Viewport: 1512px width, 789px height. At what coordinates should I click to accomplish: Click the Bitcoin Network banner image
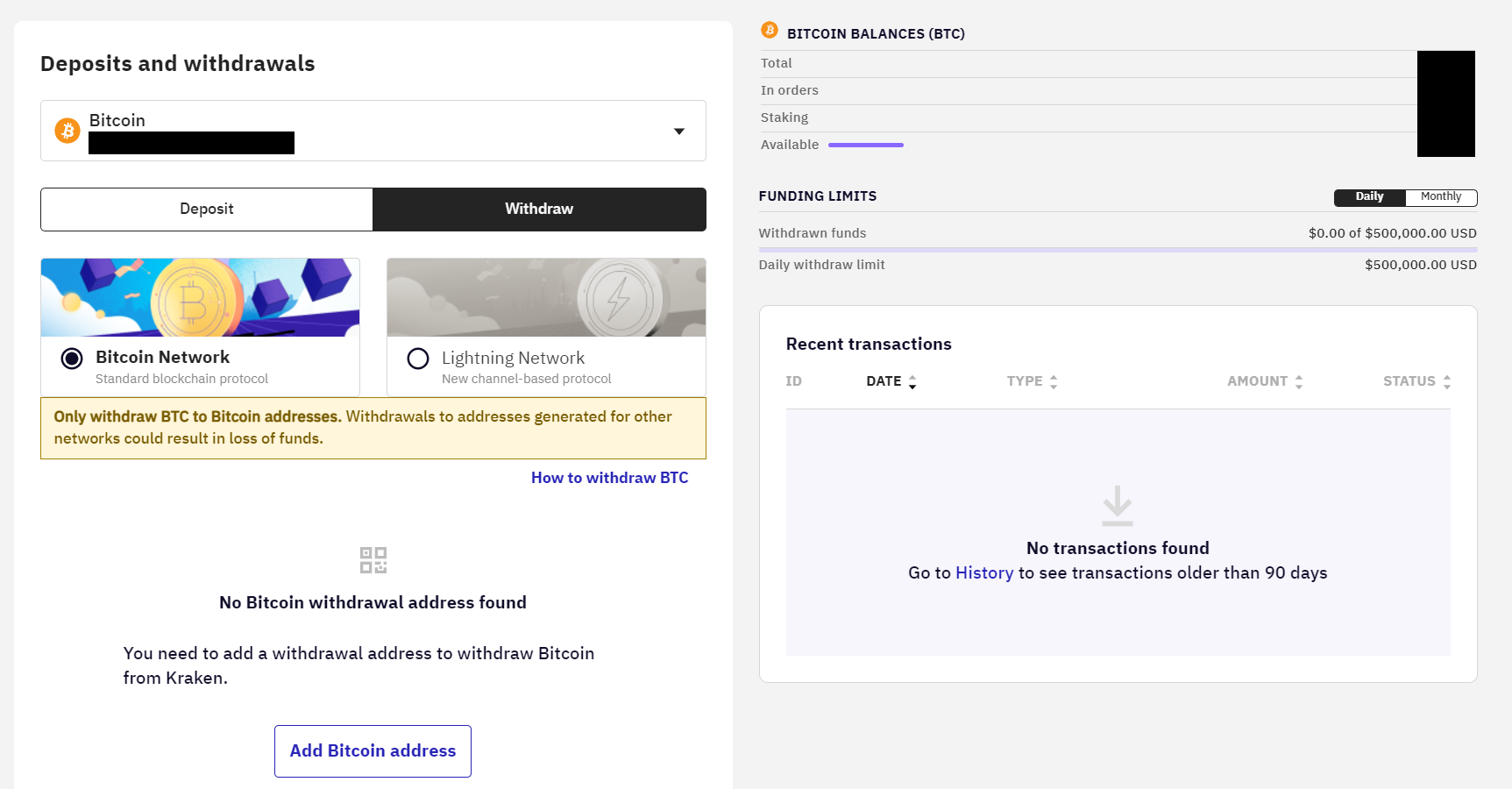pos(200,297)
